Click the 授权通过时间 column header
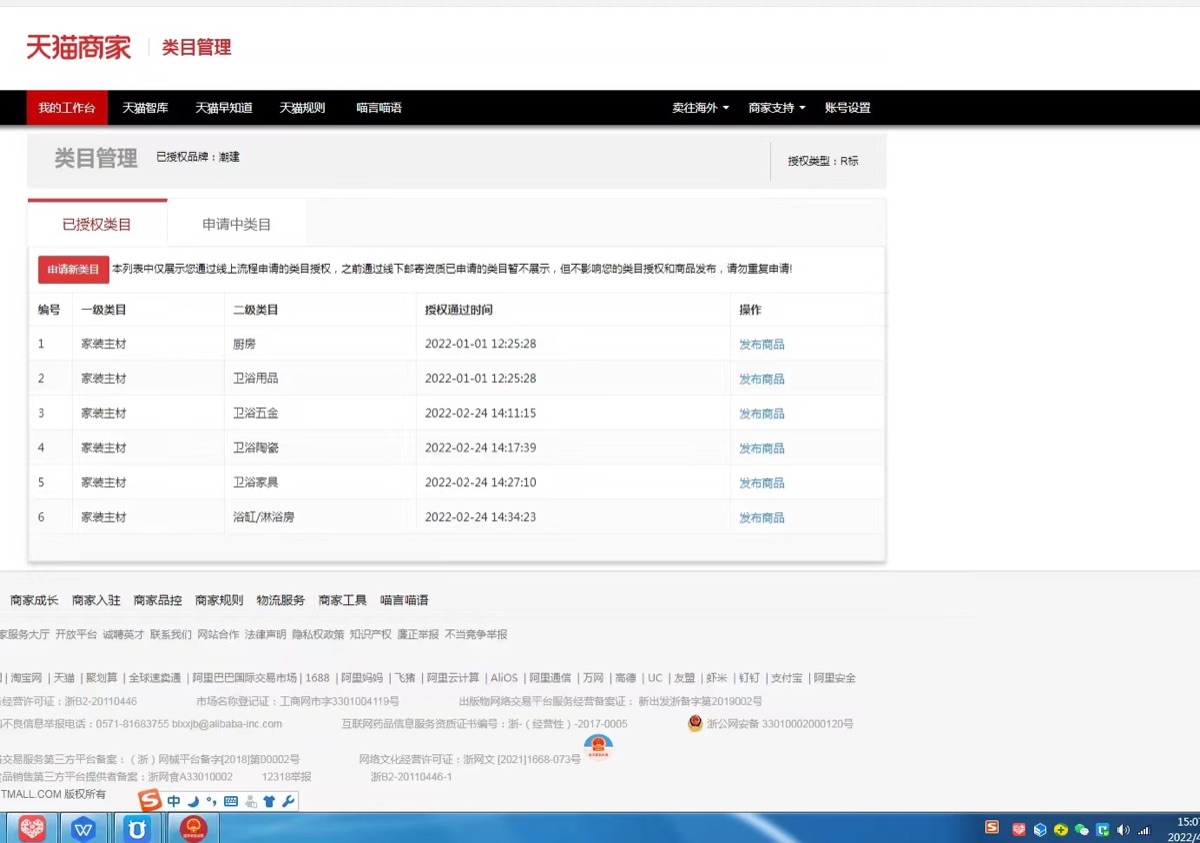This screenshot has width=1200, height=843. pyautogui.click(x=459, y=310)
